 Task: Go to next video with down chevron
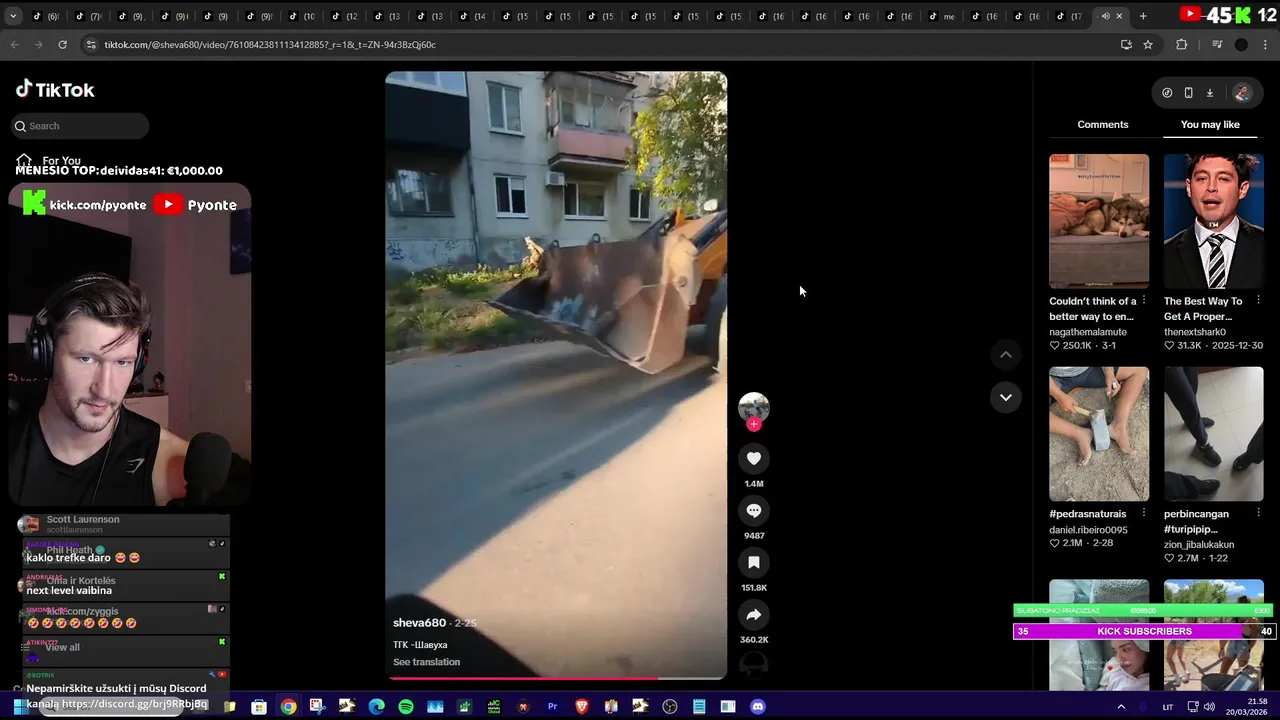click(x=1006, y=397)
